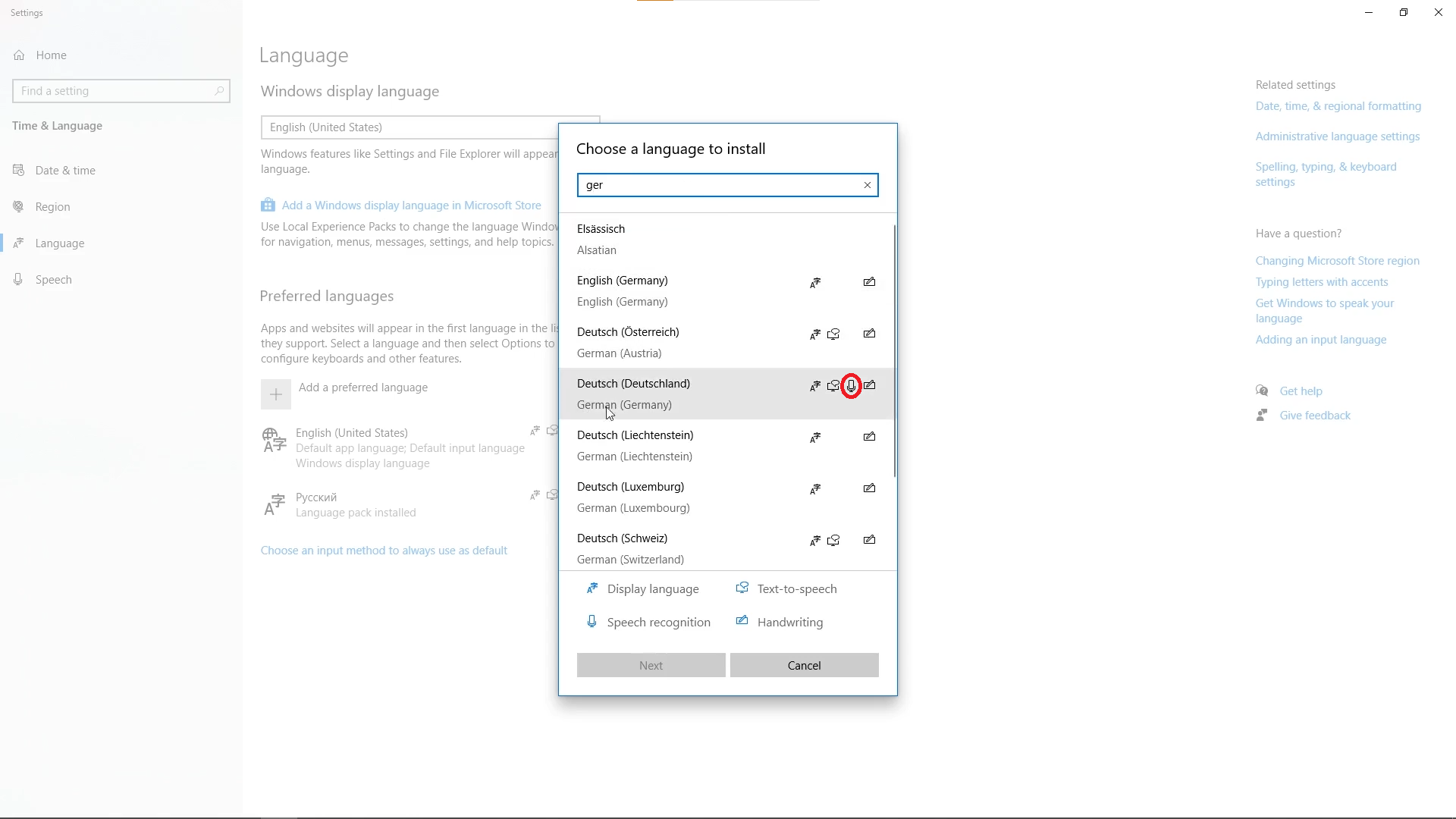Click the Date & time sidebar icon
The width and height of the screenshot is (1456, 819).
[17, 170]
